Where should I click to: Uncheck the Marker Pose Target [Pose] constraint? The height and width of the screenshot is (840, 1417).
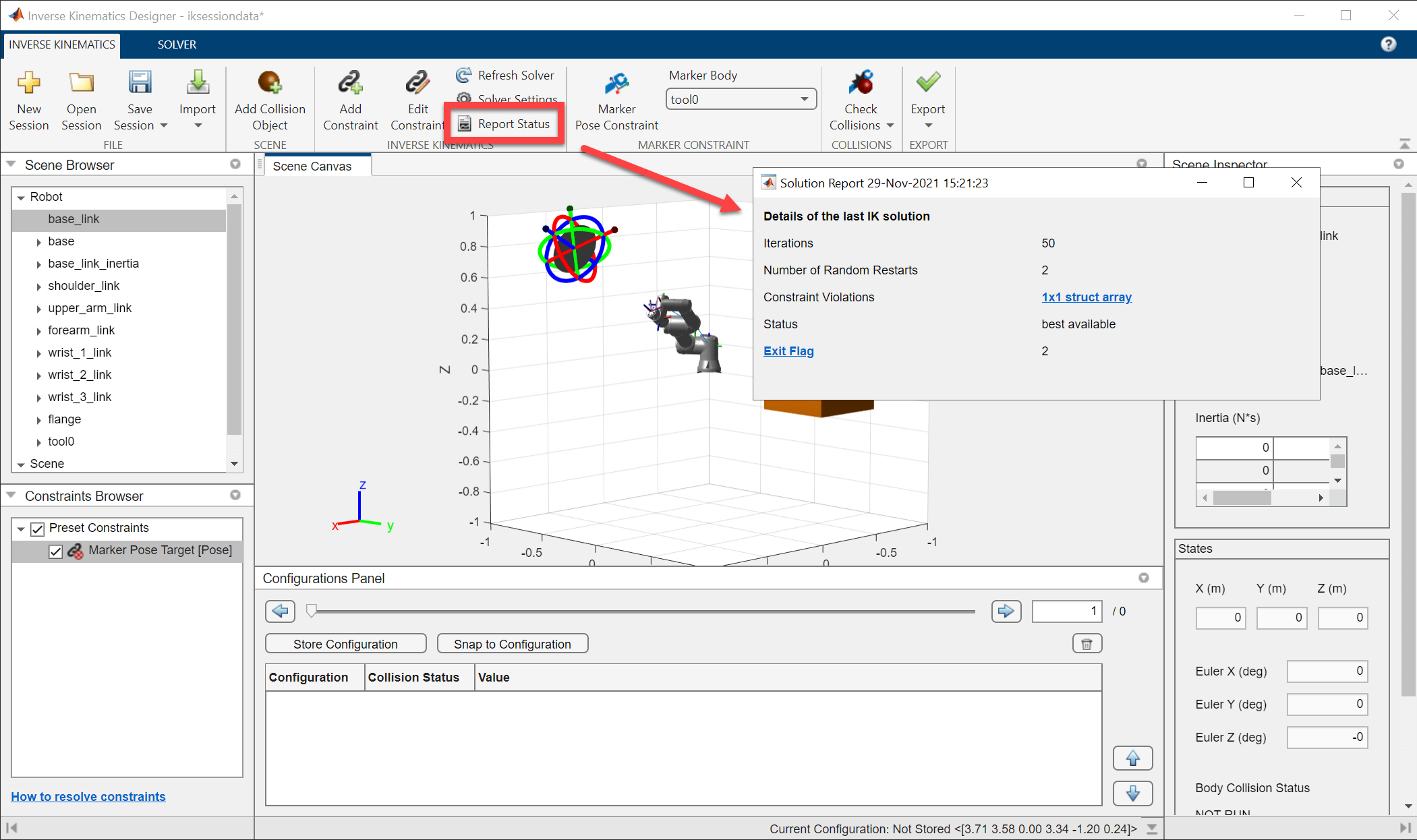[56, 551]
